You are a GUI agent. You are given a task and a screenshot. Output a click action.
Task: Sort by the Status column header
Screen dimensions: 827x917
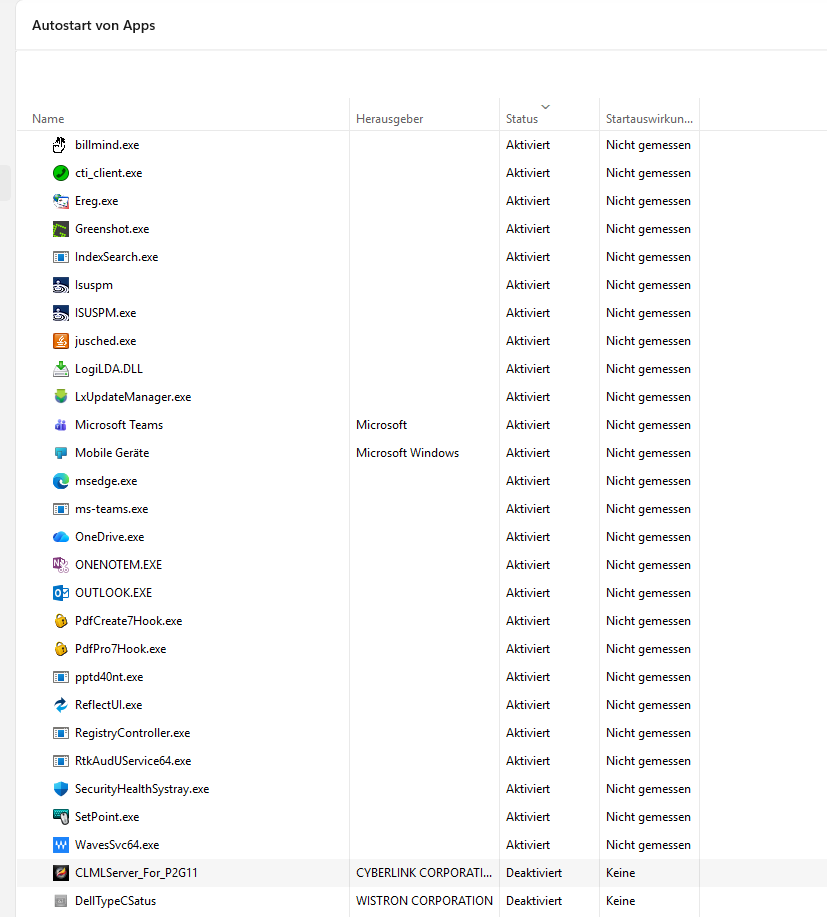click(x=522, y=119)
